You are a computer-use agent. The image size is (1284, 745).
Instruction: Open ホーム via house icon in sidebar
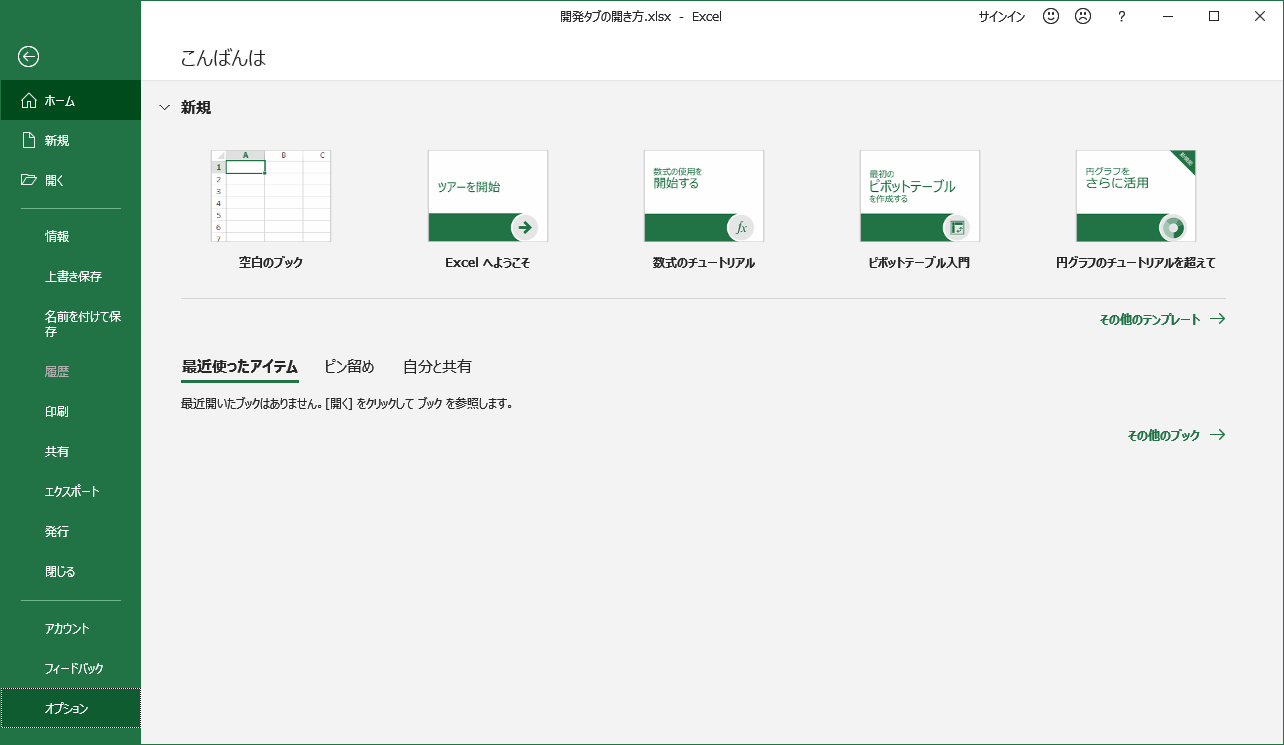29,101
